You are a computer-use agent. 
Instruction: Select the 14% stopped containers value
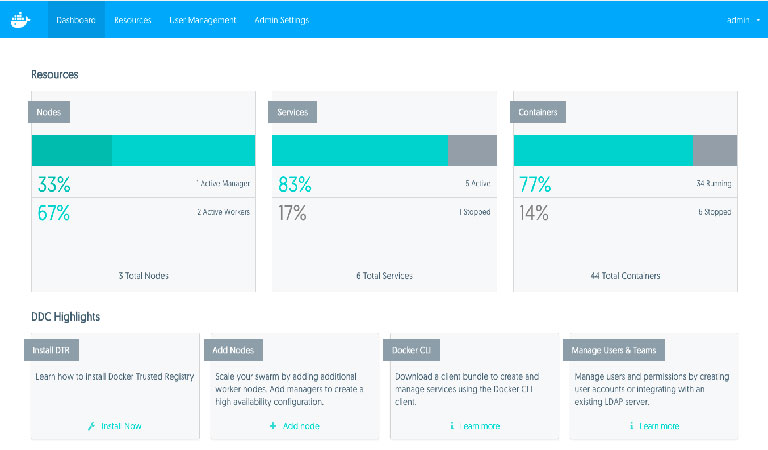pyautogui.click(x=534, y=213)
